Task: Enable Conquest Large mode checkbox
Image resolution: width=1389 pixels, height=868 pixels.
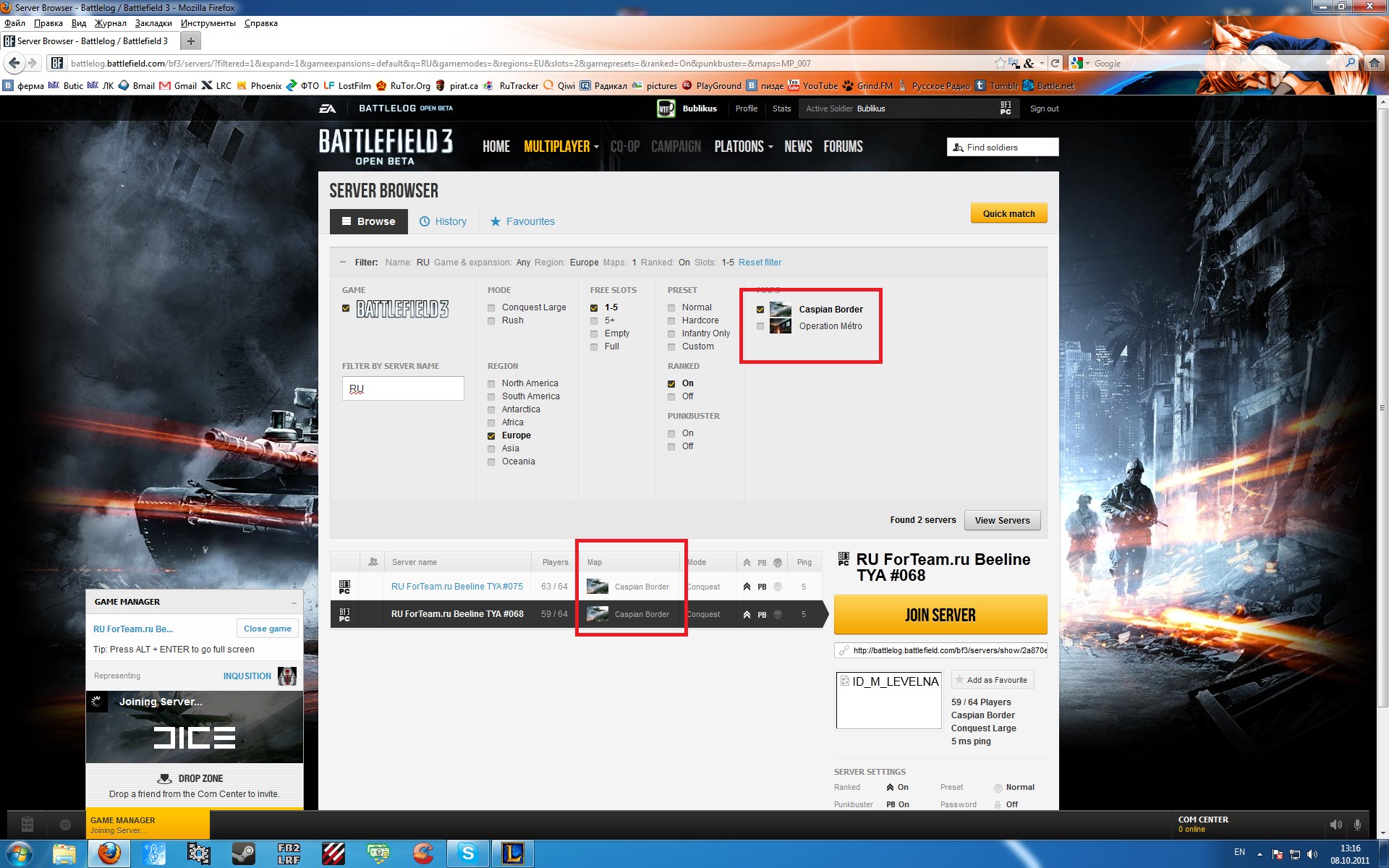Action: (x=491, y=308)
